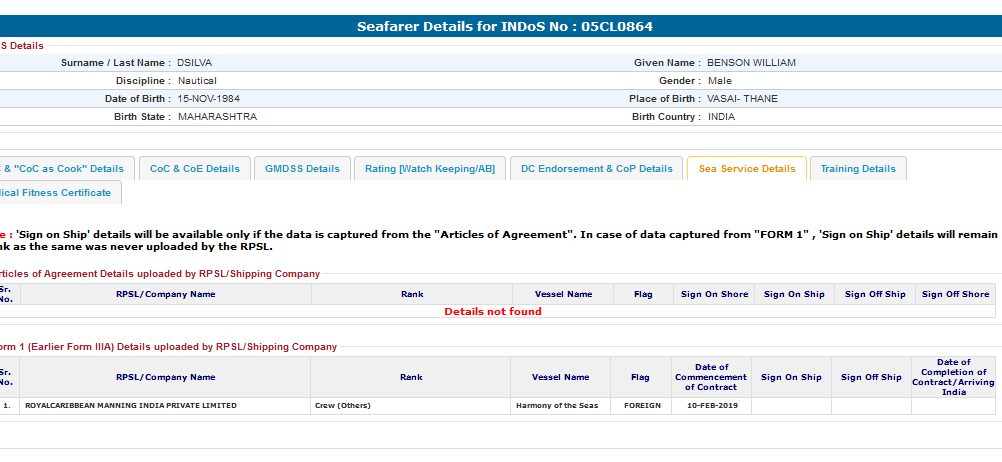Click the Seafarer Details header title
1002x462 pixels.
point(505,26)
